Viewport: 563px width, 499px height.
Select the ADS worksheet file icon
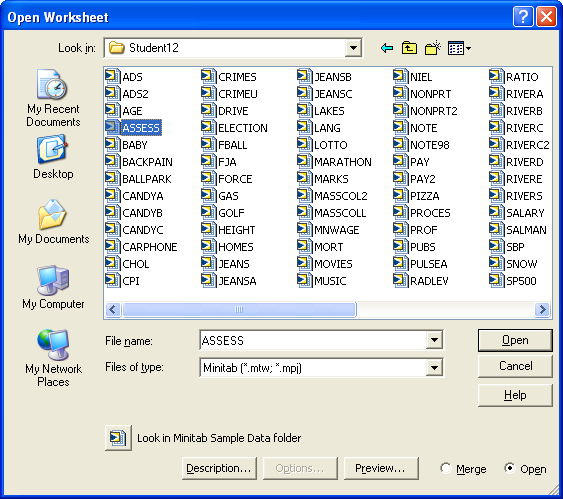tap(112, 76)
